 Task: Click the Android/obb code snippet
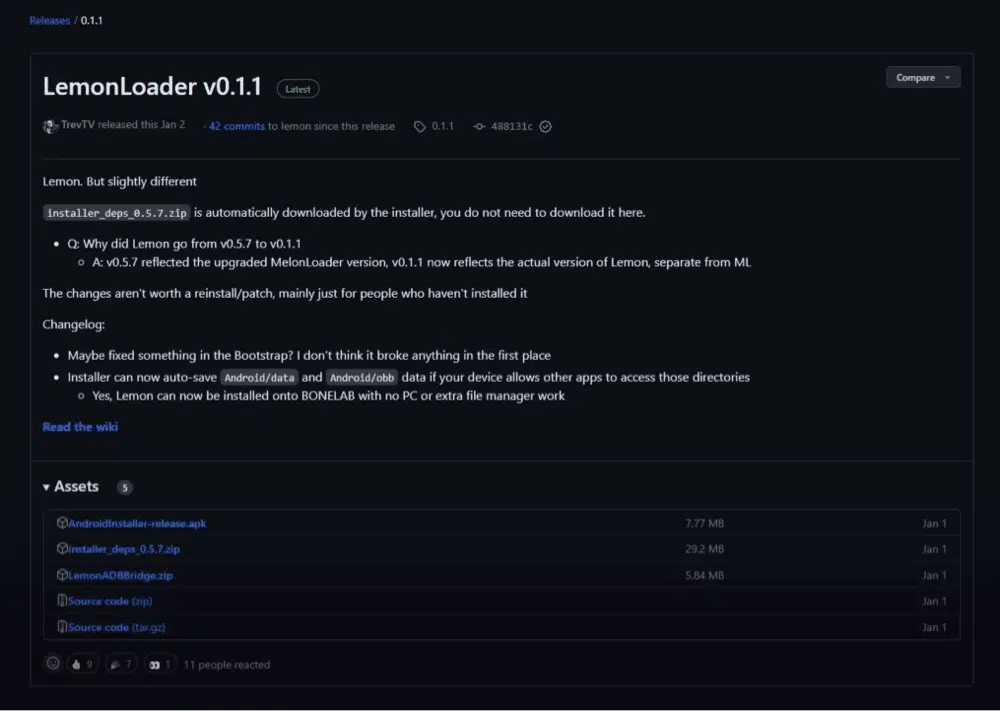[362, 377]
